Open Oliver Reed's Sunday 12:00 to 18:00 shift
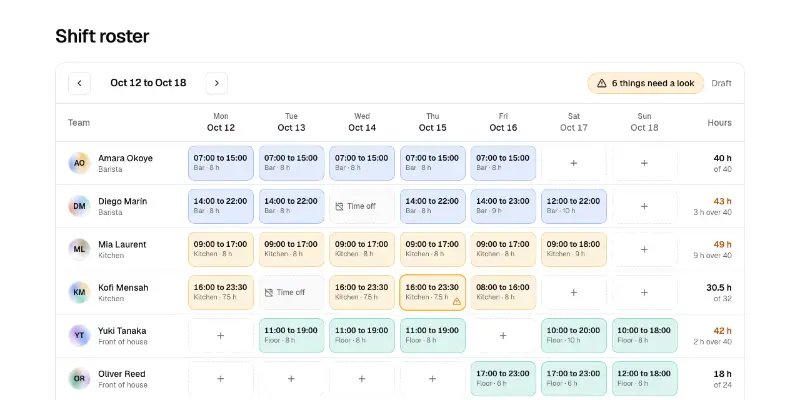 [644, 379]
